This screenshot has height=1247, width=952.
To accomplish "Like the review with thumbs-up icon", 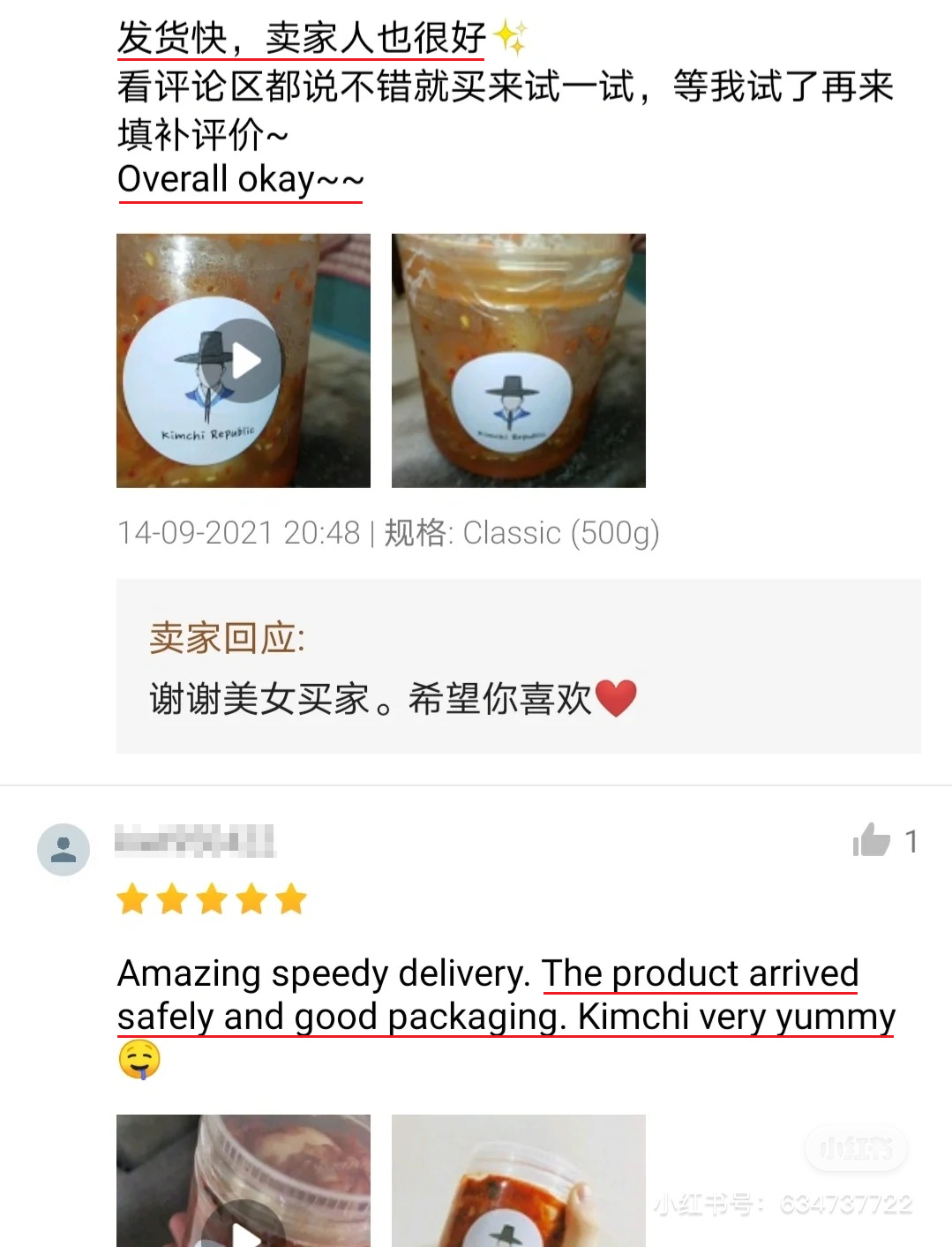I will click(x=871, y=840).
